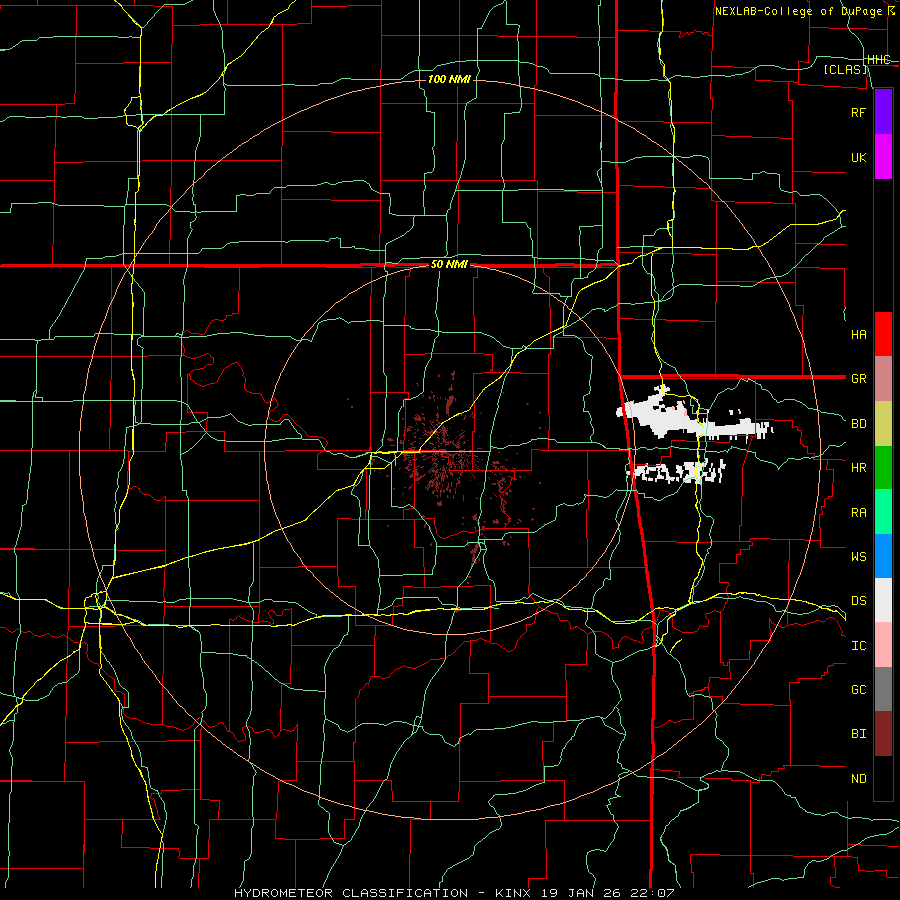The height and width of the screenshot is (900, 900).
Task: Click the DS white legend swatch
Action: (883, 600)
